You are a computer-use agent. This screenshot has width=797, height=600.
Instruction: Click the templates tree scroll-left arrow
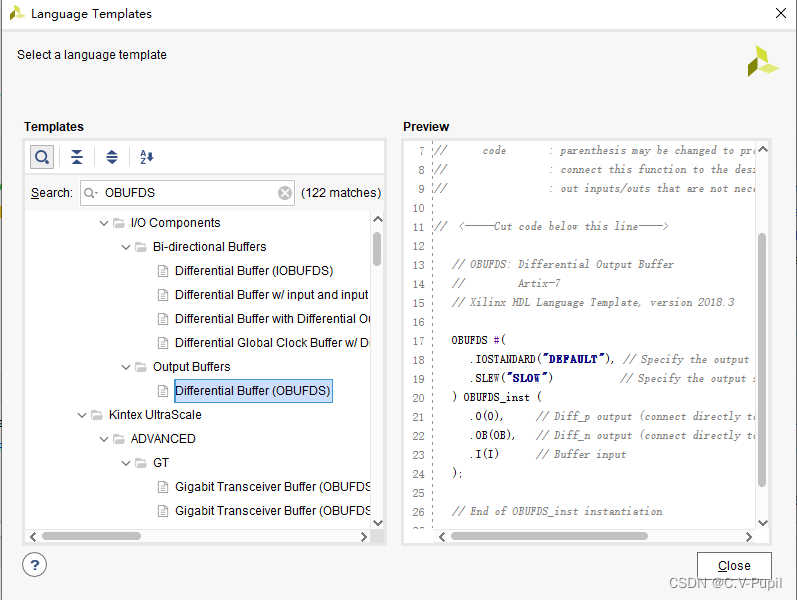33,536
